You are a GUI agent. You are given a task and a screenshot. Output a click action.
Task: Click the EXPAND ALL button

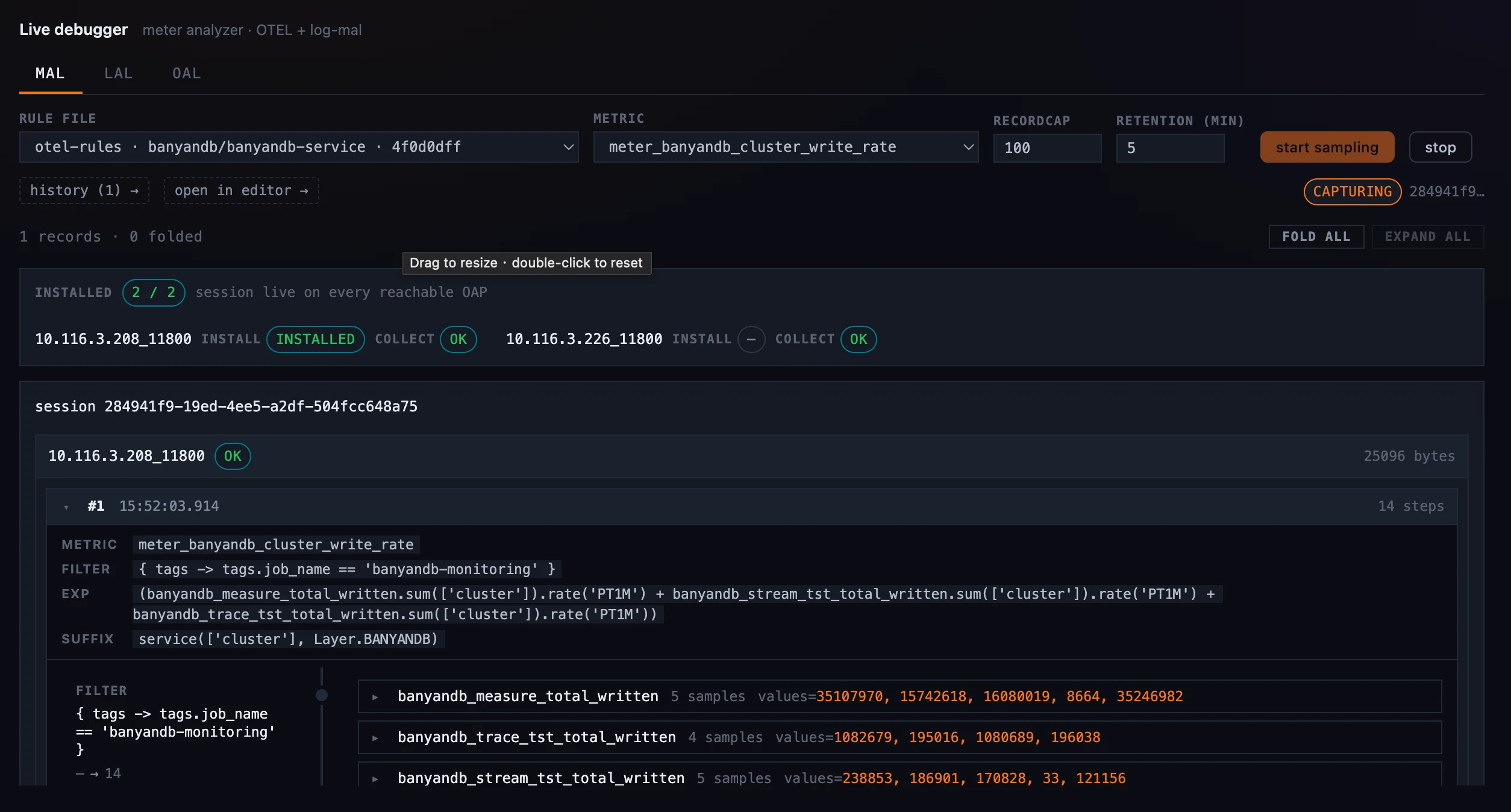[1427, 237]
